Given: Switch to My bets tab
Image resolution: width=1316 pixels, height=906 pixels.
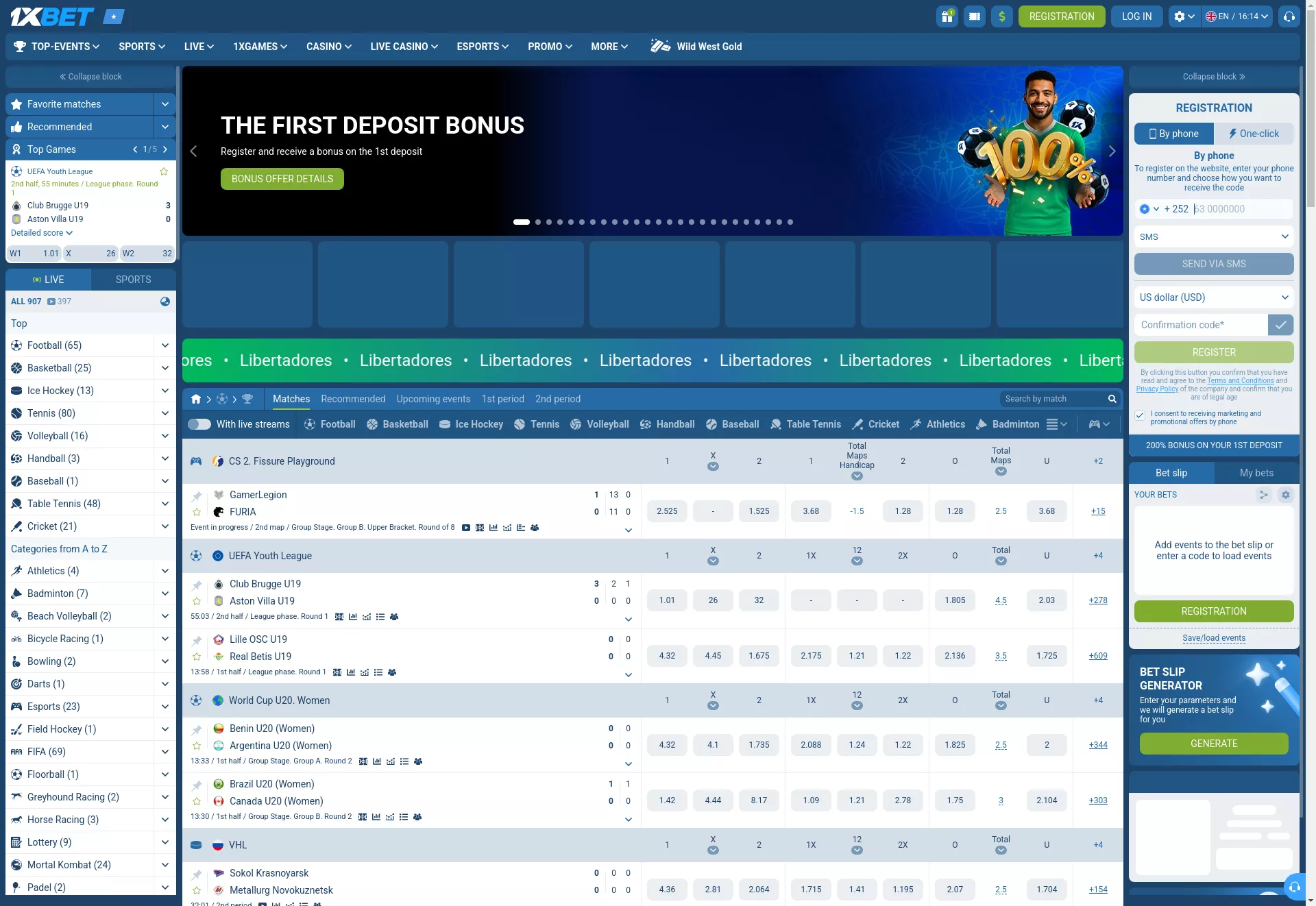Looking at the screenshot, I should 1256,473.
